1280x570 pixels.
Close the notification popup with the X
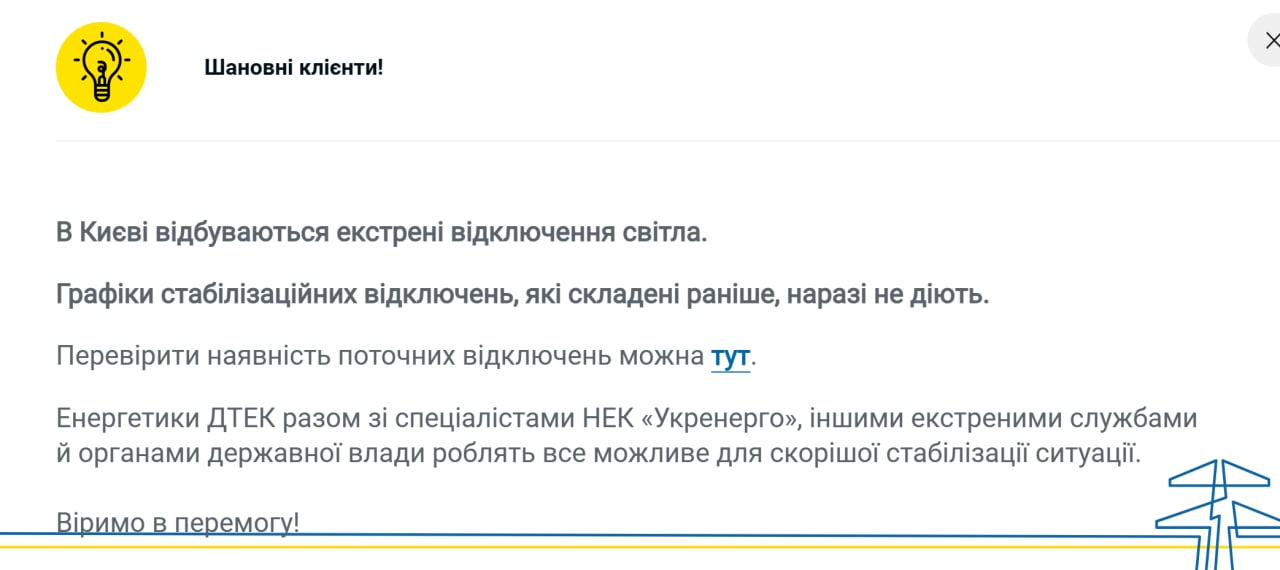pos(1270,42)
